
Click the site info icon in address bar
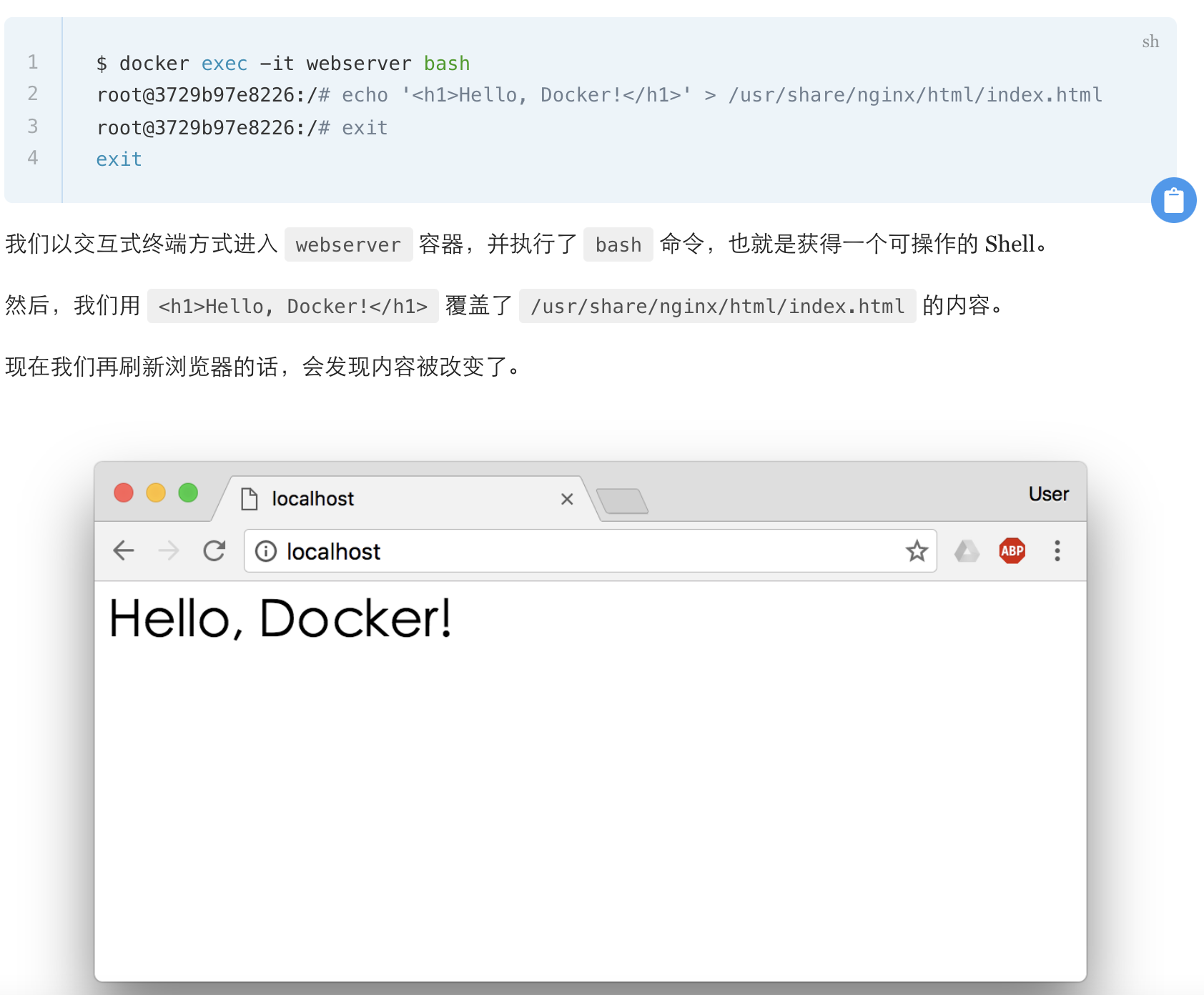266,551
